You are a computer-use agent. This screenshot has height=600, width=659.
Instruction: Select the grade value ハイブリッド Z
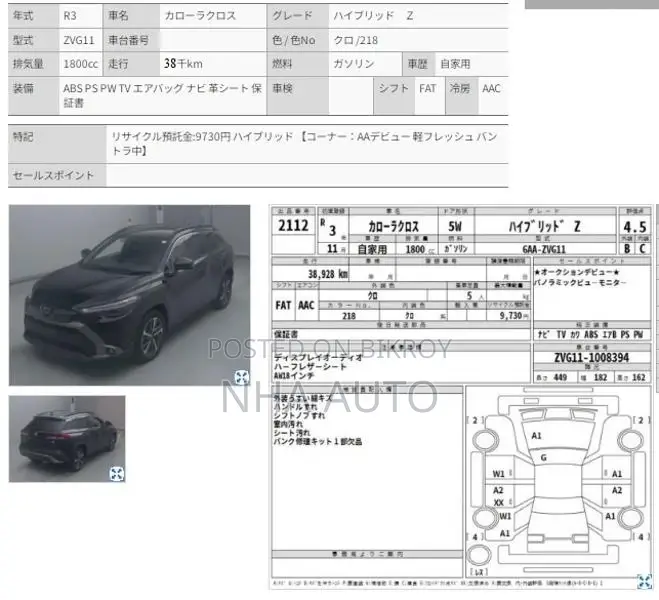(373, 16)
